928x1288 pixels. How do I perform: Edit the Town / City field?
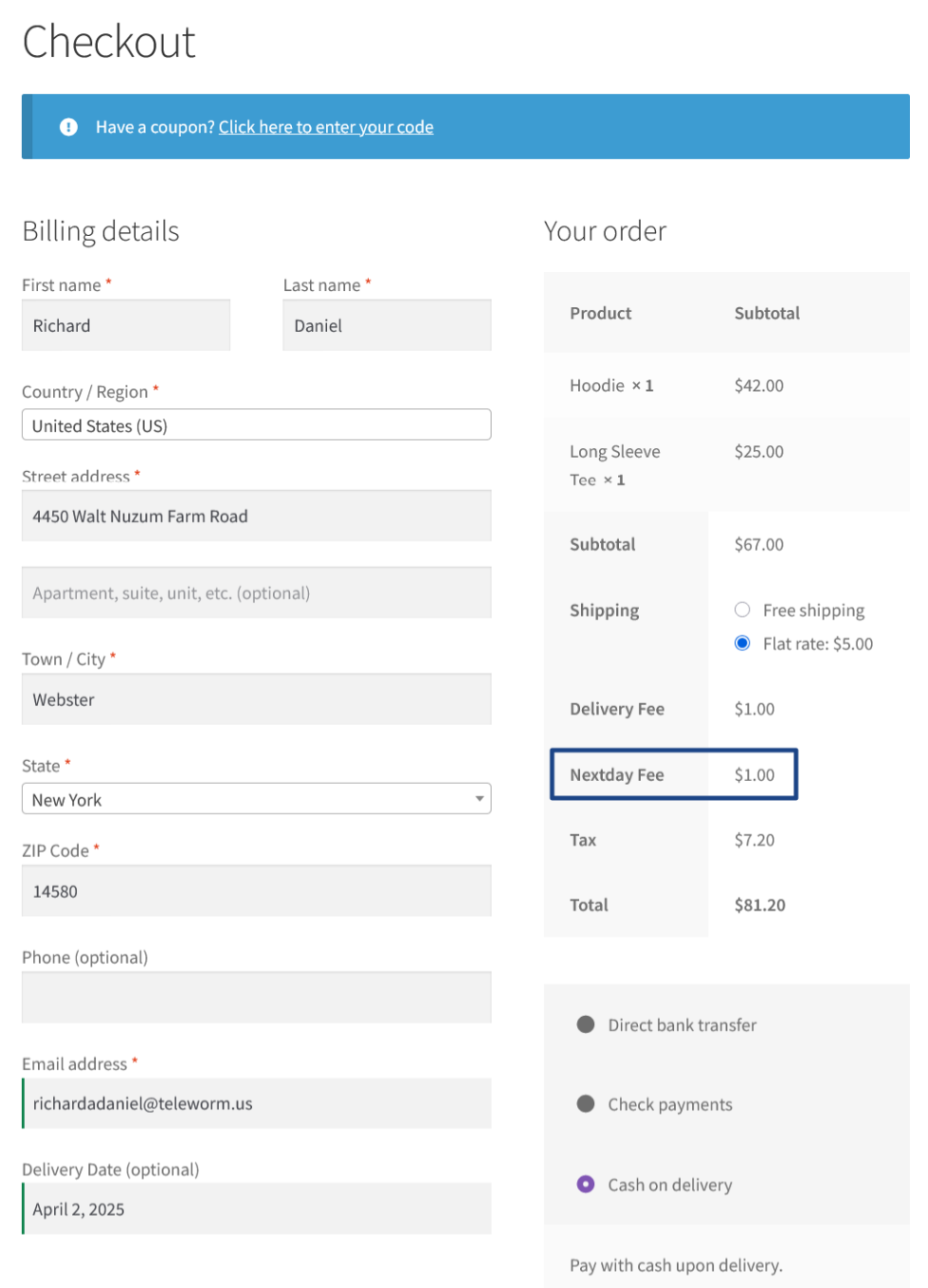tap(256, 700)
